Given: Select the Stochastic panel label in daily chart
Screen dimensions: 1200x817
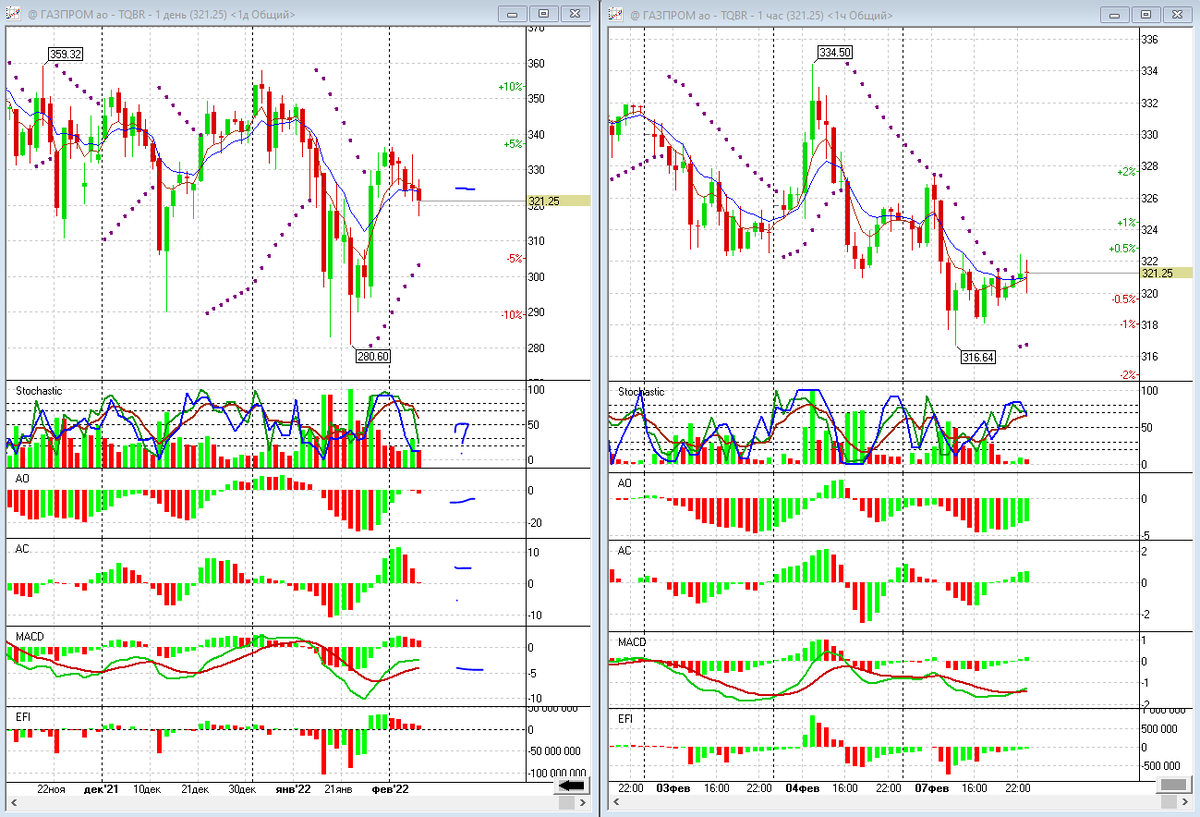Looking at the screenshot, I should click(x=38, y=390).
